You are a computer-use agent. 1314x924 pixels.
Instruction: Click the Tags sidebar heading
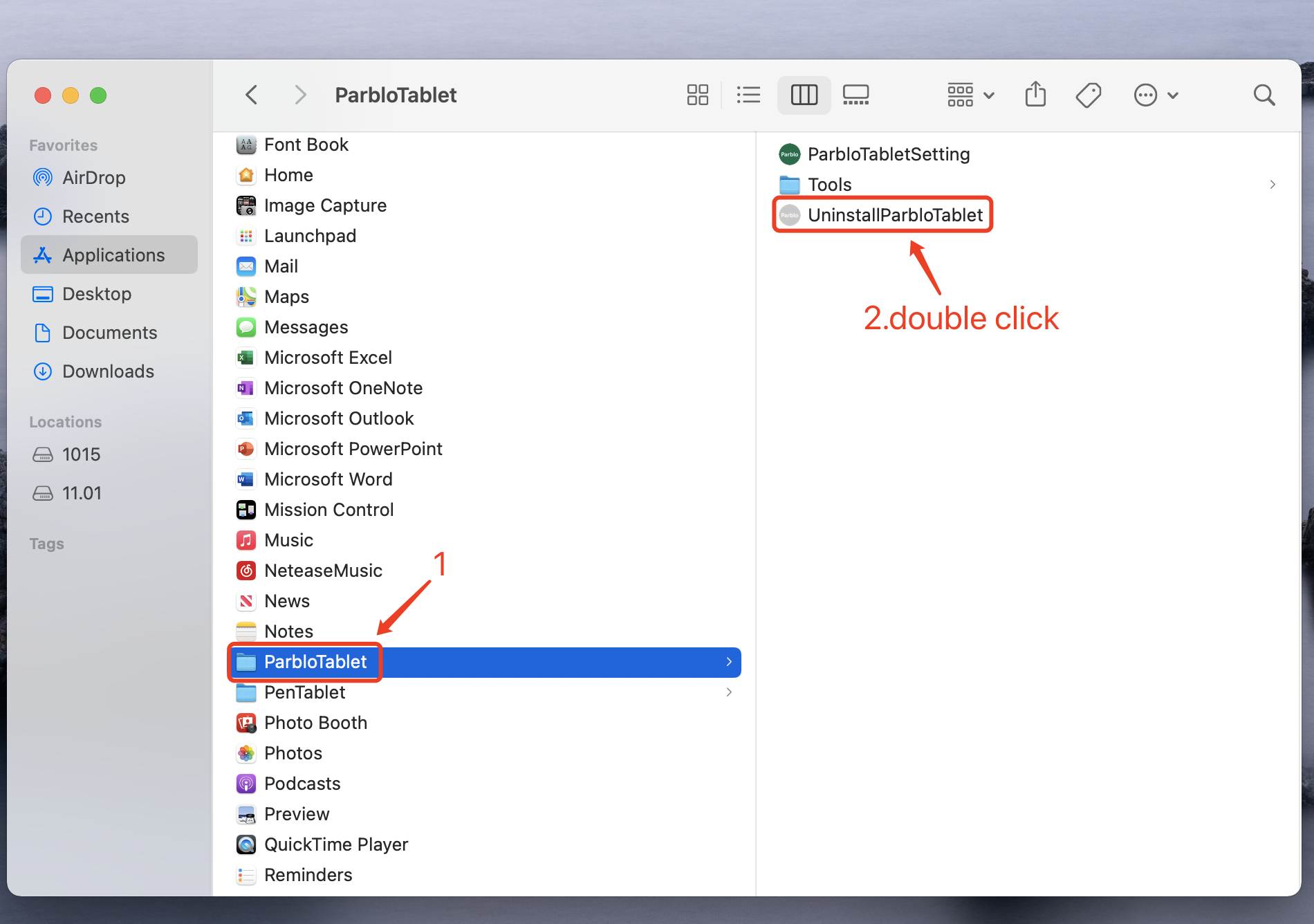[x=46, y=544]
